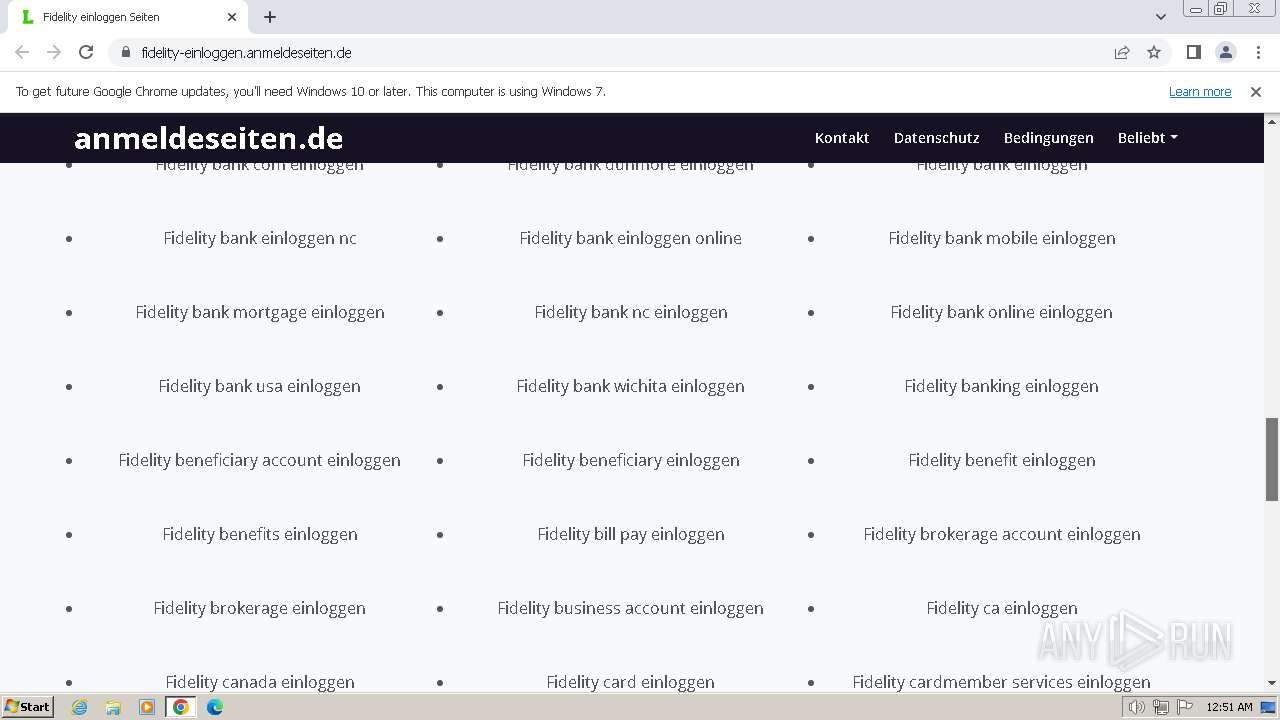The height and width of the screenshot is (720, 1280).
Task: Open Fidelity business account einloggen link
Action: (631, 608)
